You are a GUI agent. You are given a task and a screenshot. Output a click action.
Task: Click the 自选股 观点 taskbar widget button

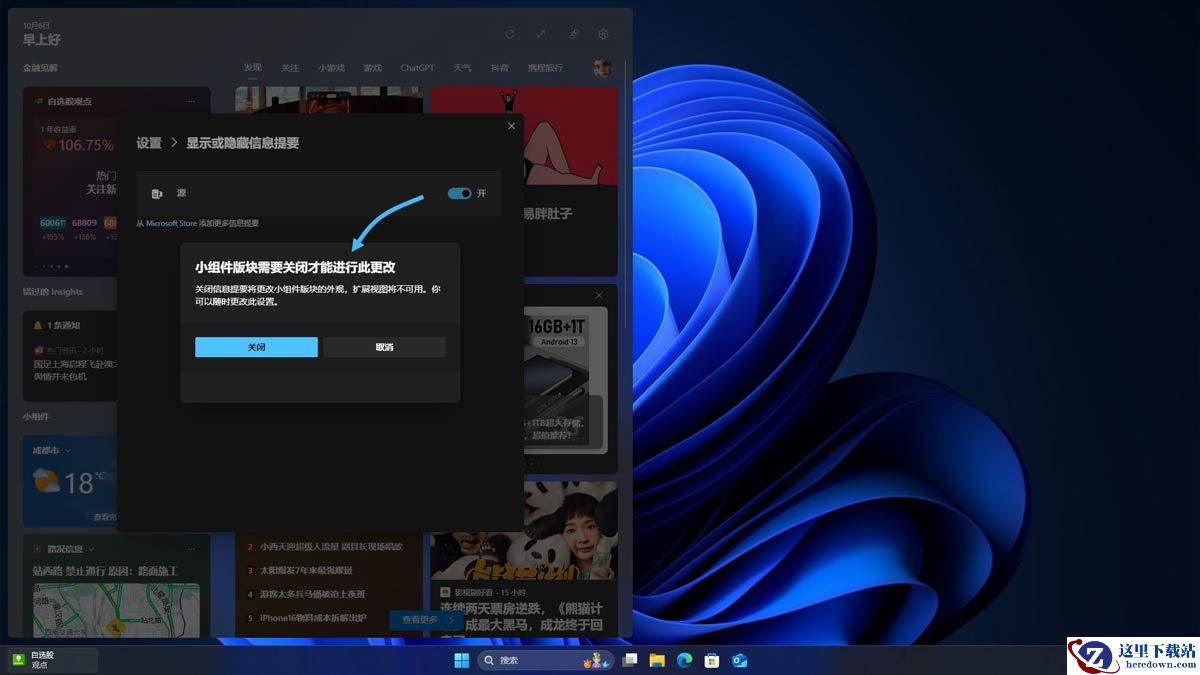pos(52,659)
